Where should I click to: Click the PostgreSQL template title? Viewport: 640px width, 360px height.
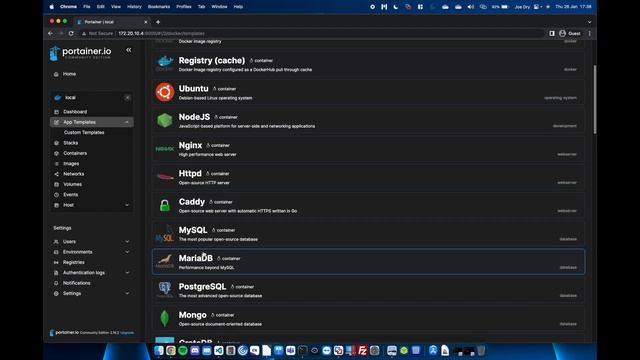202,287
